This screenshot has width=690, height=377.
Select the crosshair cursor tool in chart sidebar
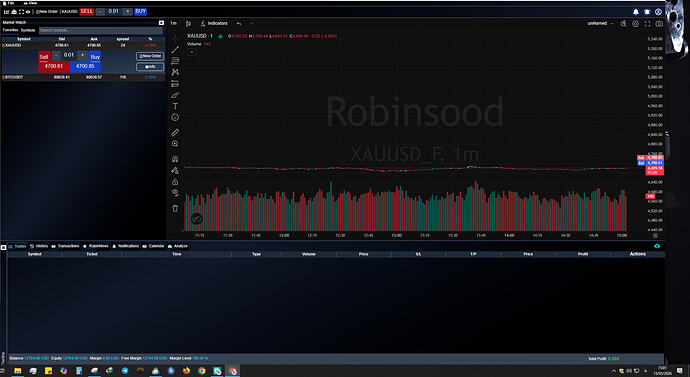click(175, 38)
